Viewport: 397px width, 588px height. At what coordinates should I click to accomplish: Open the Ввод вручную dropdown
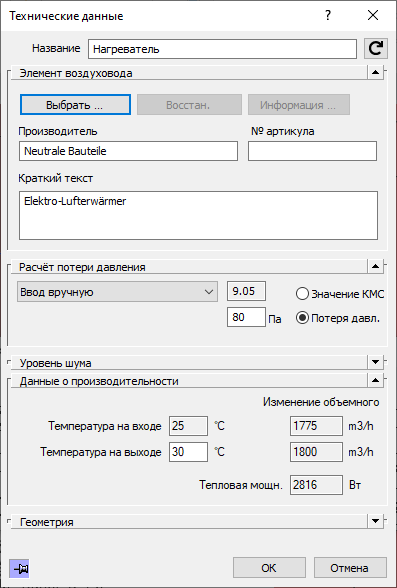tap(117, 292)
